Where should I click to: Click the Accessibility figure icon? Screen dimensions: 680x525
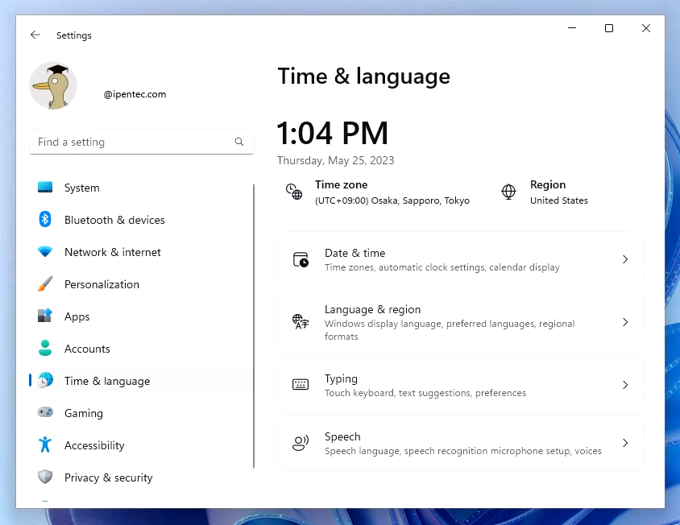[45, 444]
